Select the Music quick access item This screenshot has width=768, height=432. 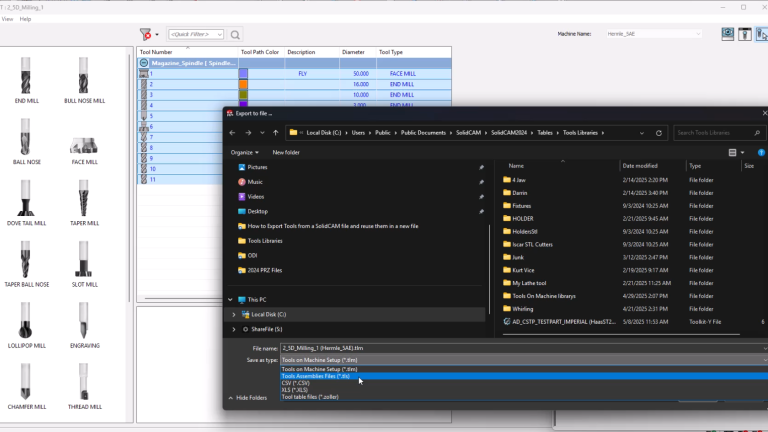tap(255, 182)
